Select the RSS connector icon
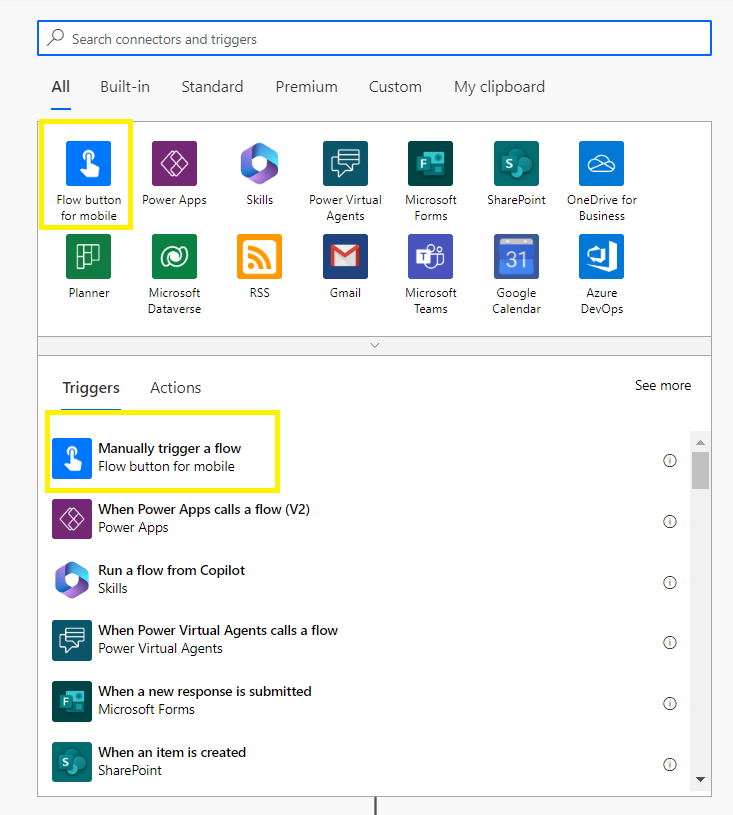Image resolution: width=733 pixels, height=815 pixels. coord(259,257)
